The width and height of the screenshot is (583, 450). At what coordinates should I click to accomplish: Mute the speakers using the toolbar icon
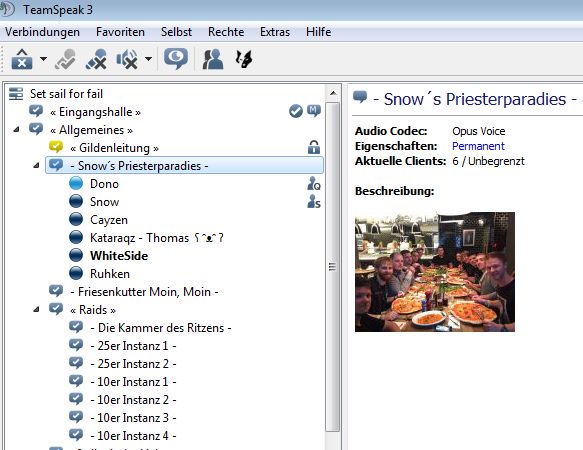point(127,59)
